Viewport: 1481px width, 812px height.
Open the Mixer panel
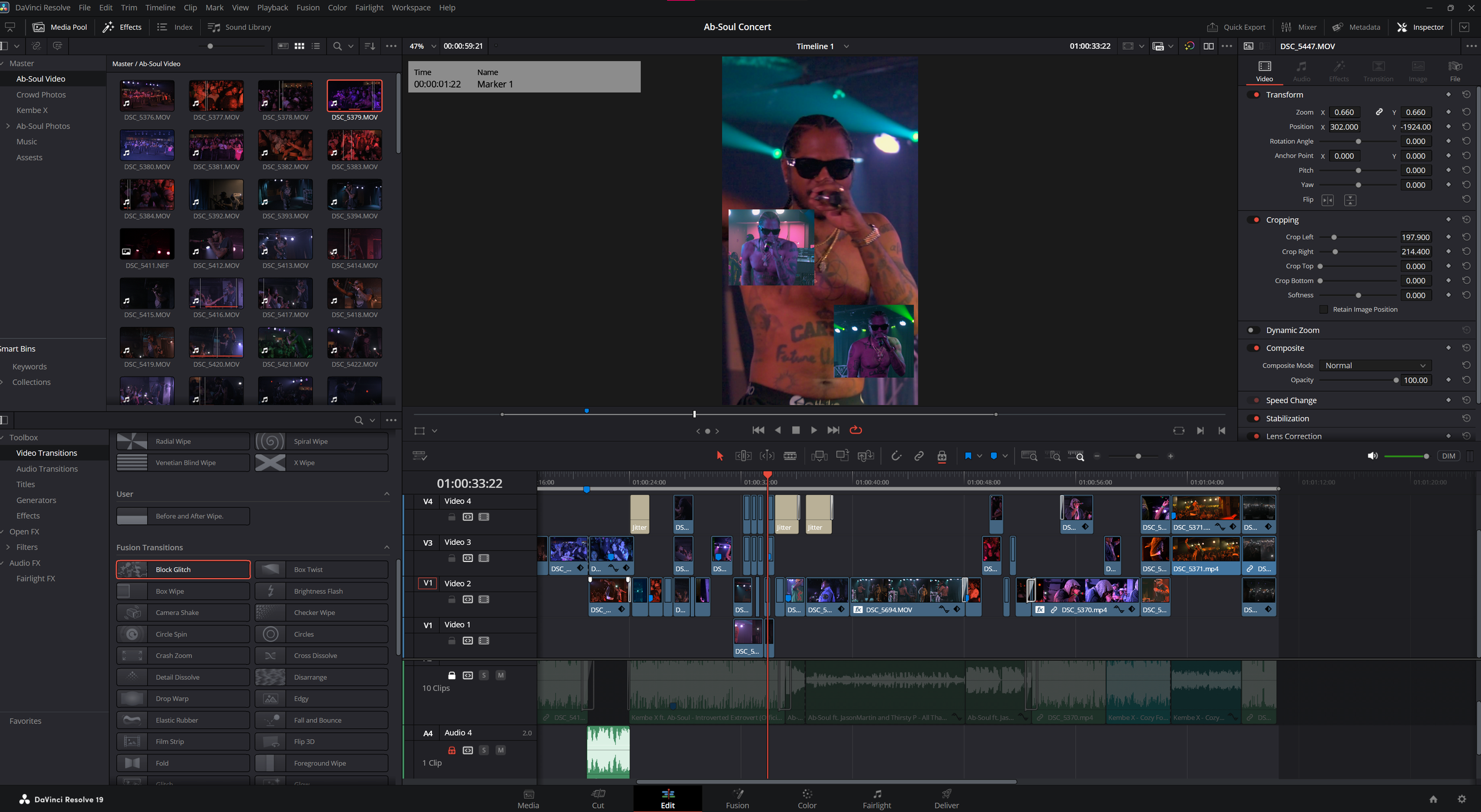point(1299,27)
